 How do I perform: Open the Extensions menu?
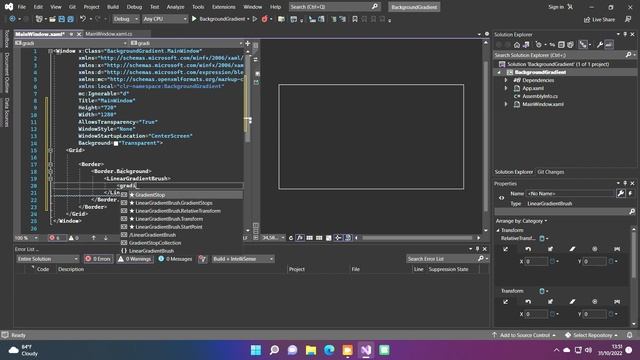[x=224, y=7]
